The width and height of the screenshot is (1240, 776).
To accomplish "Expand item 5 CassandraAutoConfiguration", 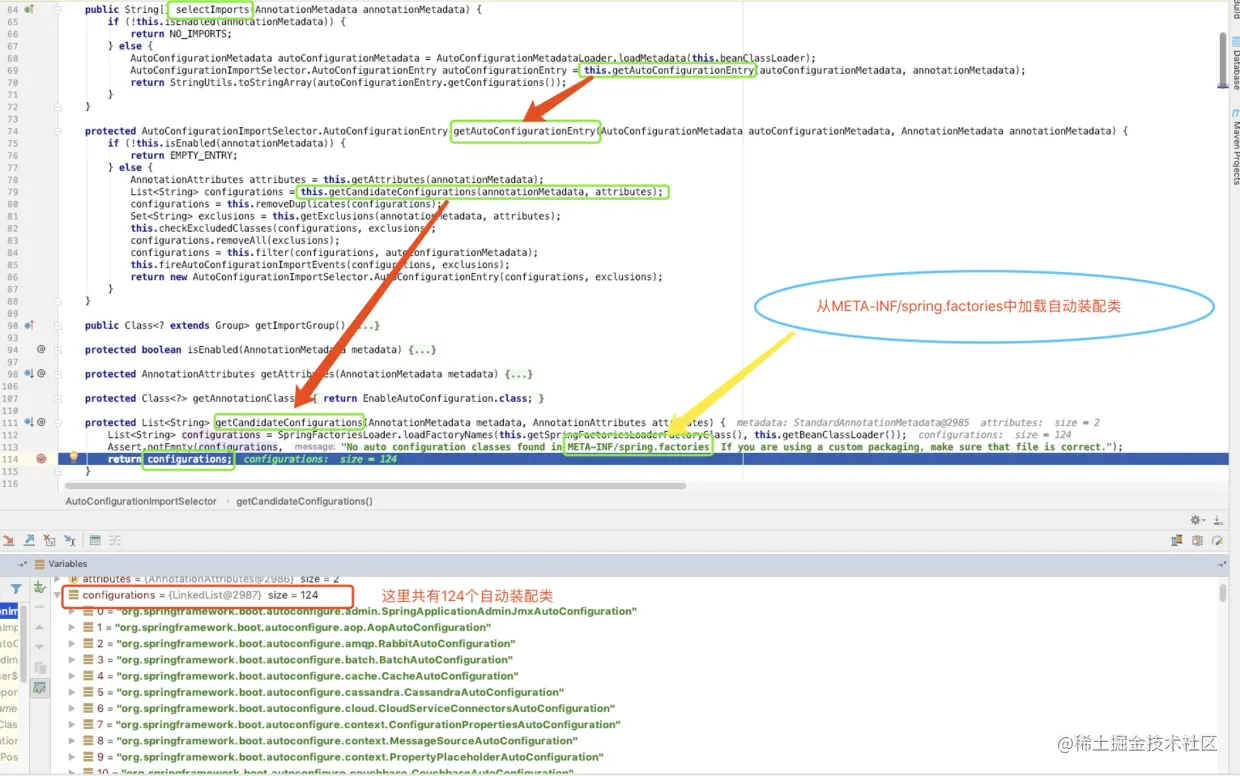I will pos(72,692).
